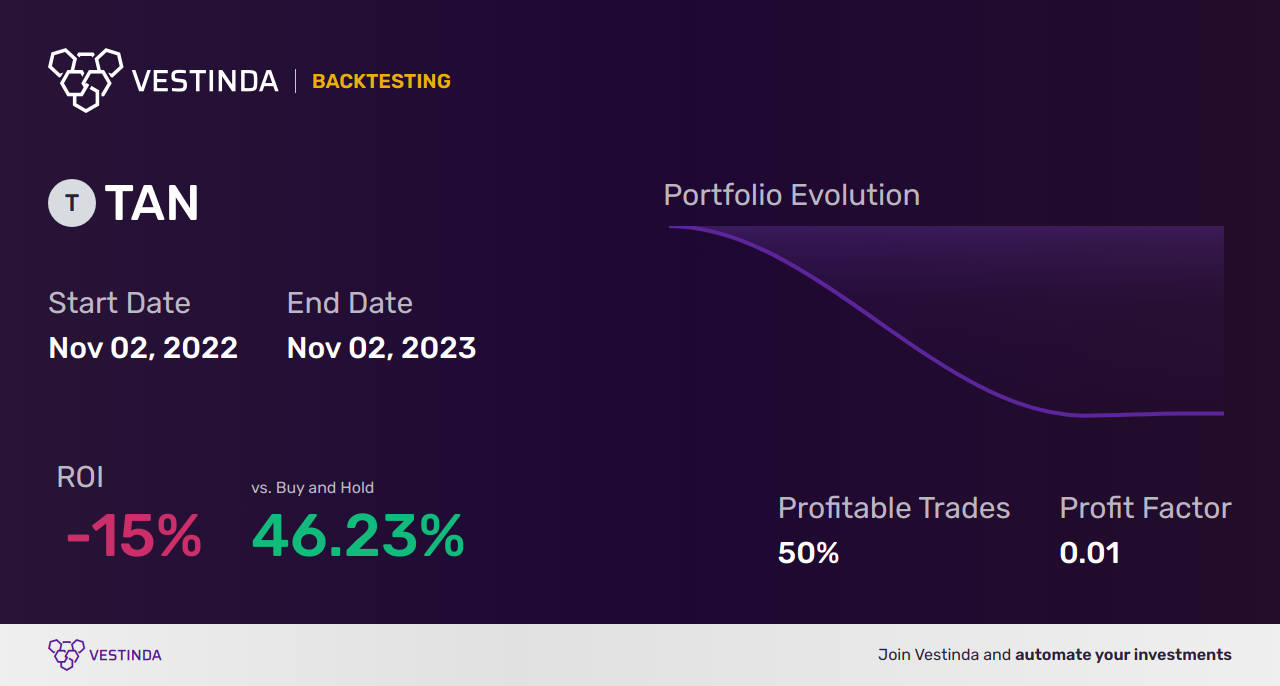
Task: Click the Profit Factor 0.01 figure
Action: pyautogui.click(x=1090, y=553)
